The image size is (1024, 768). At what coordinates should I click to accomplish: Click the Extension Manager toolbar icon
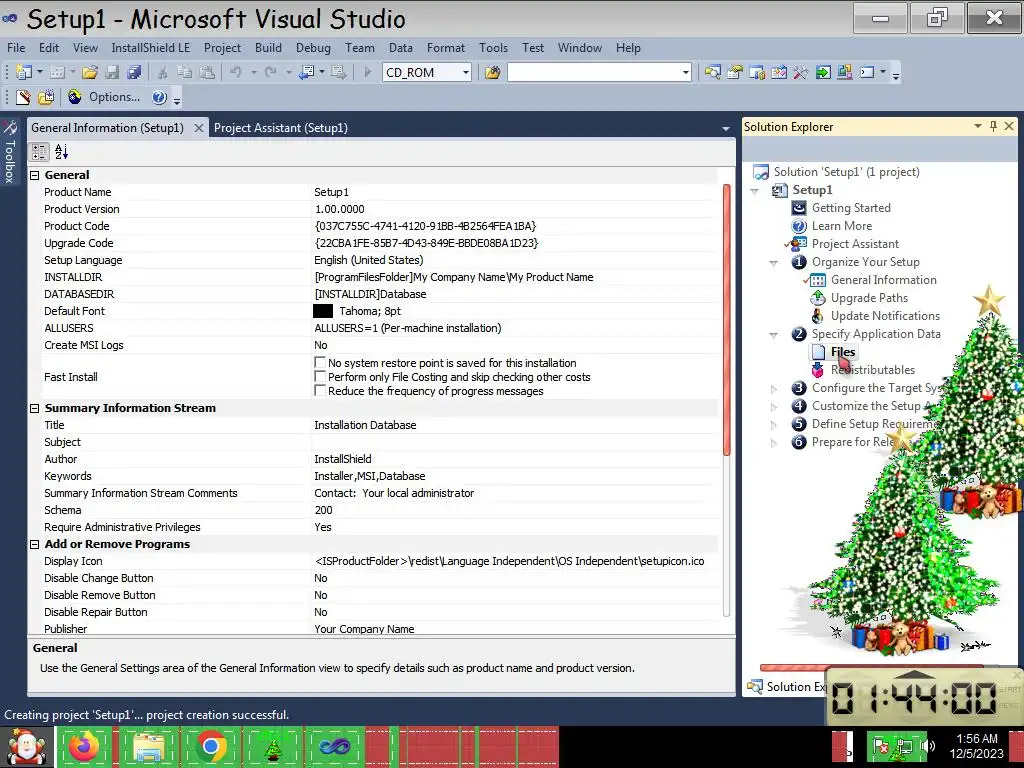click(844, 72)
